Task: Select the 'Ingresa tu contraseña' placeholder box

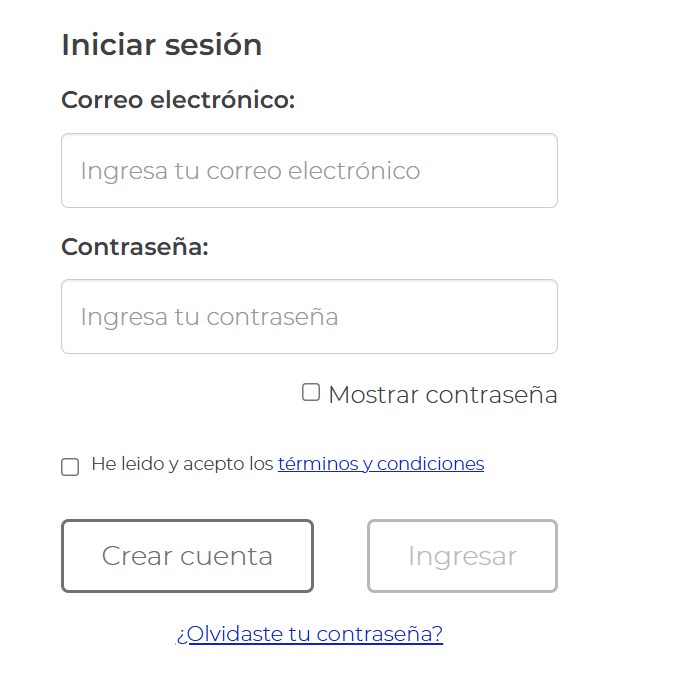Action: 309,317
